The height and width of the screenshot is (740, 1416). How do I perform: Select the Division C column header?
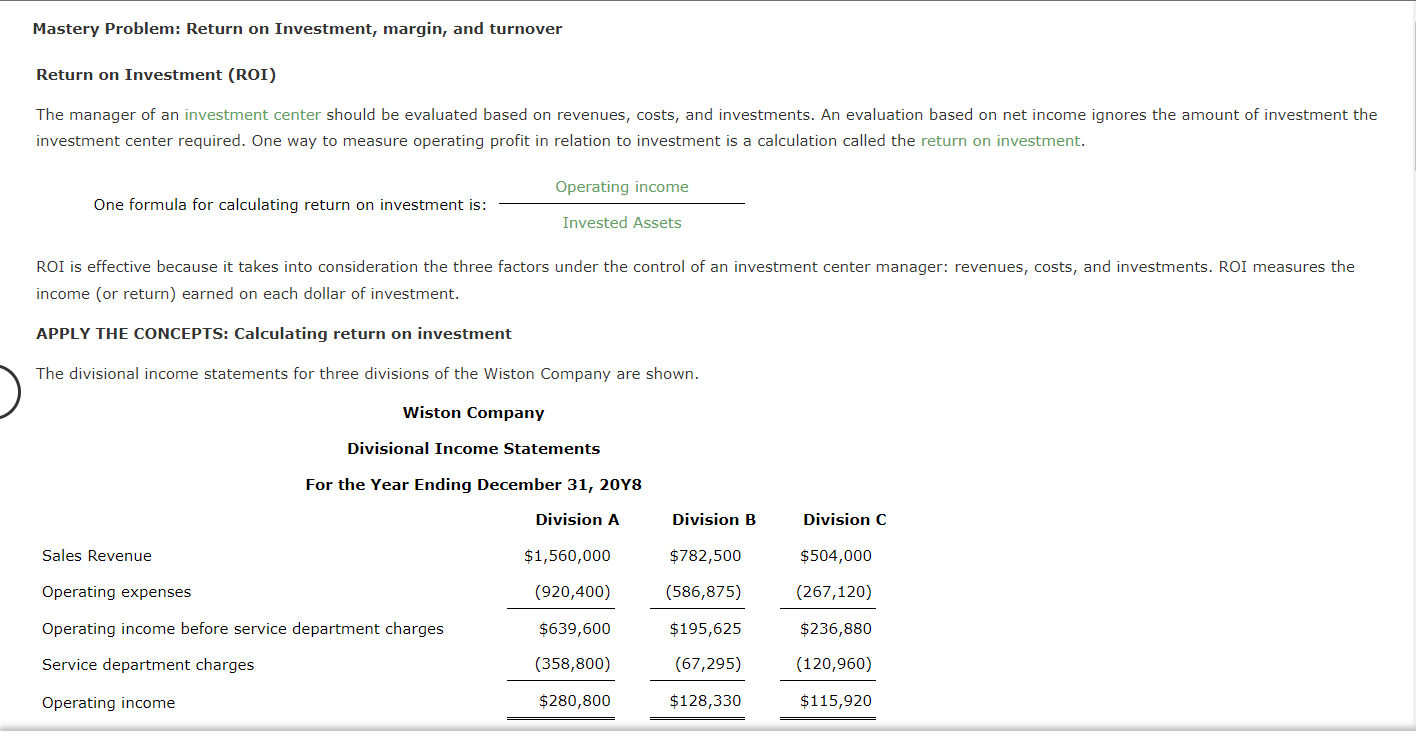pyautogui.click(x=844, y=519)
